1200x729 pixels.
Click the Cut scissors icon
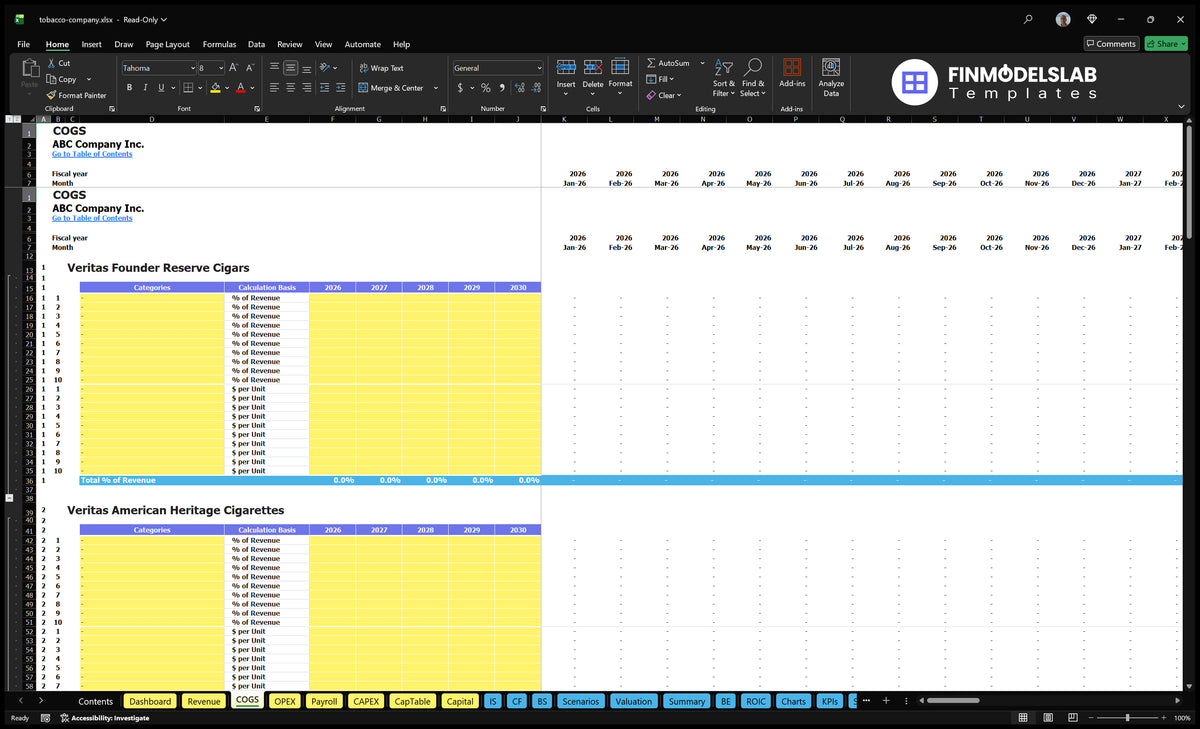click(x=50, y=63)
